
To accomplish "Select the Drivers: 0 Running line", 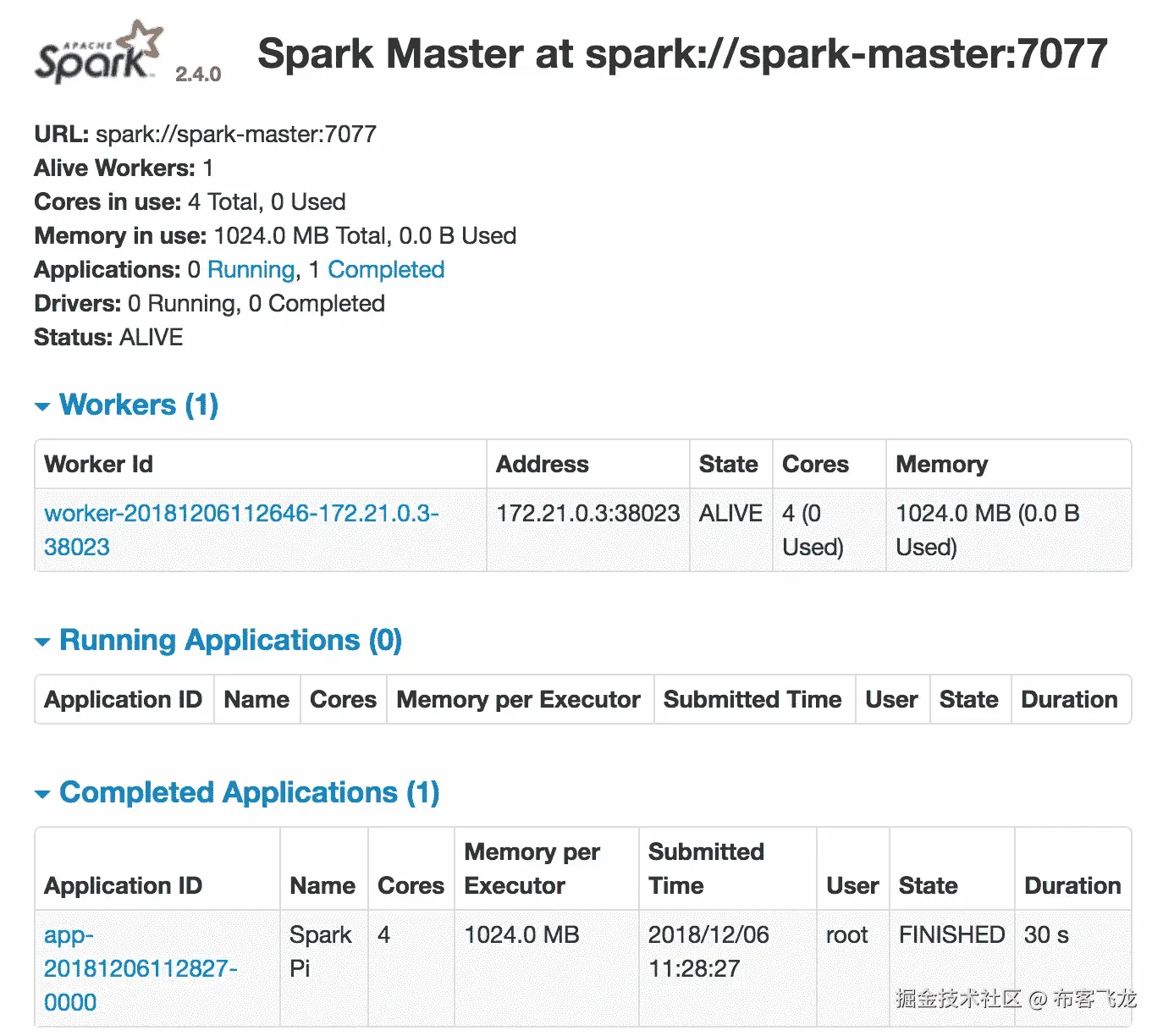I will [x=209, y=303].
